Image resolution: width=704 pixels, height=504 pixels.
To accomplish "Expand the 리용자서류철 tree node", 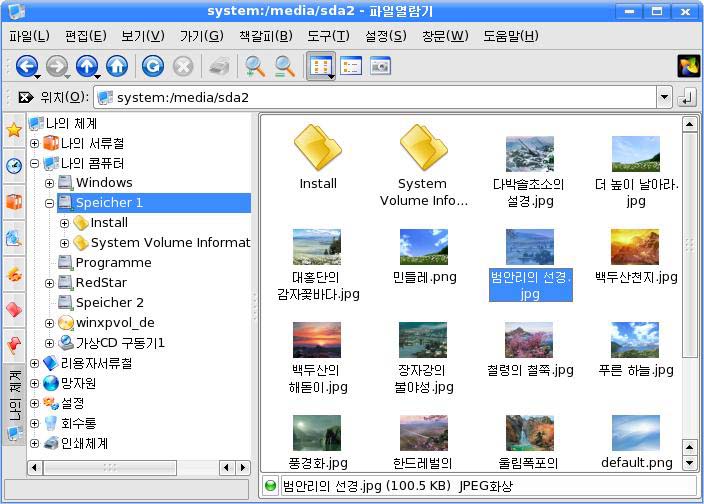I will pos(34,364).
